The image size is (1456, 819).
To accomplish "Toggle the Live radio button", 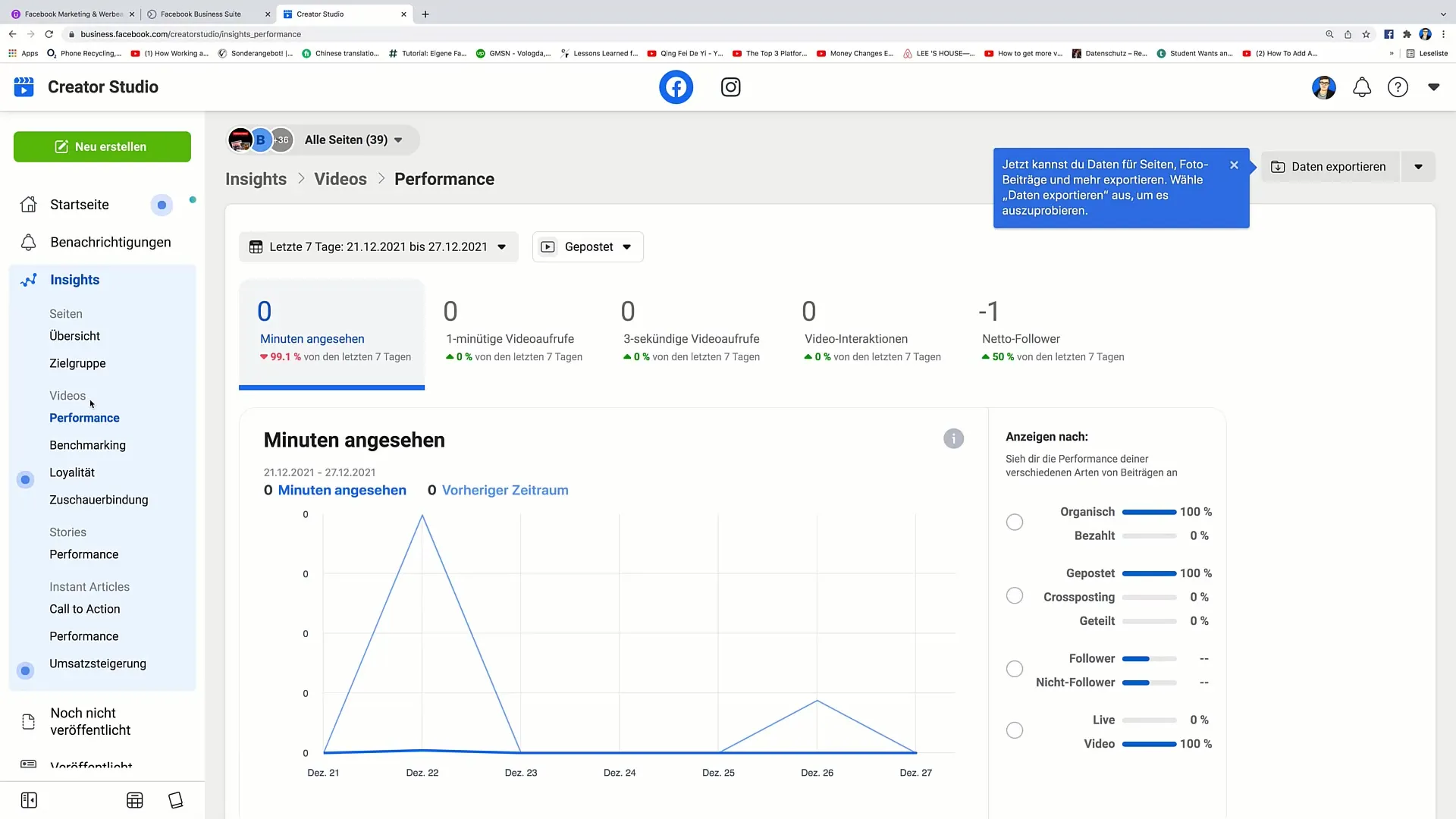I will coord(1014,731).
